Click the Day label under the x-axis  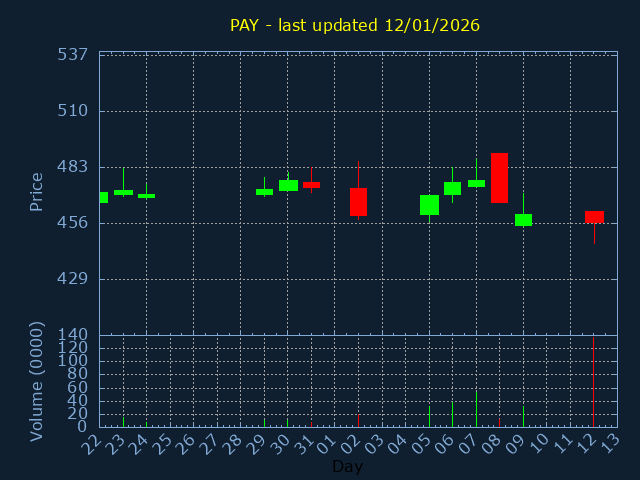pyautogui.click(x=347, y=466)
